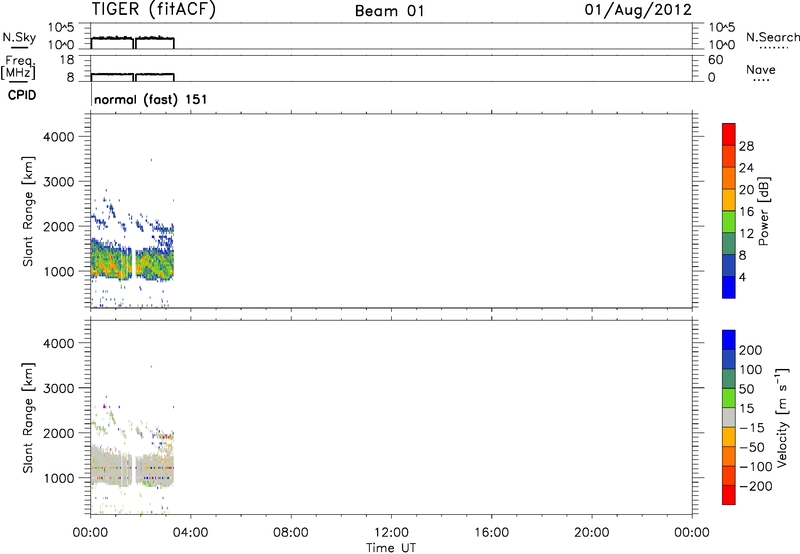Click the 'N.Sky' legend label
Image resolution: width=800 pixels, height=554 pixels.
[x=19, y=37]
